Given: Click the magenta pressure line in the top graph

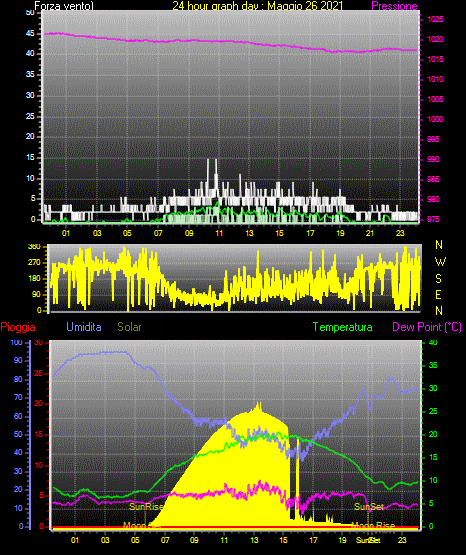Looking at the screenshot, I should pyautogui.click(x=231, y=42).
